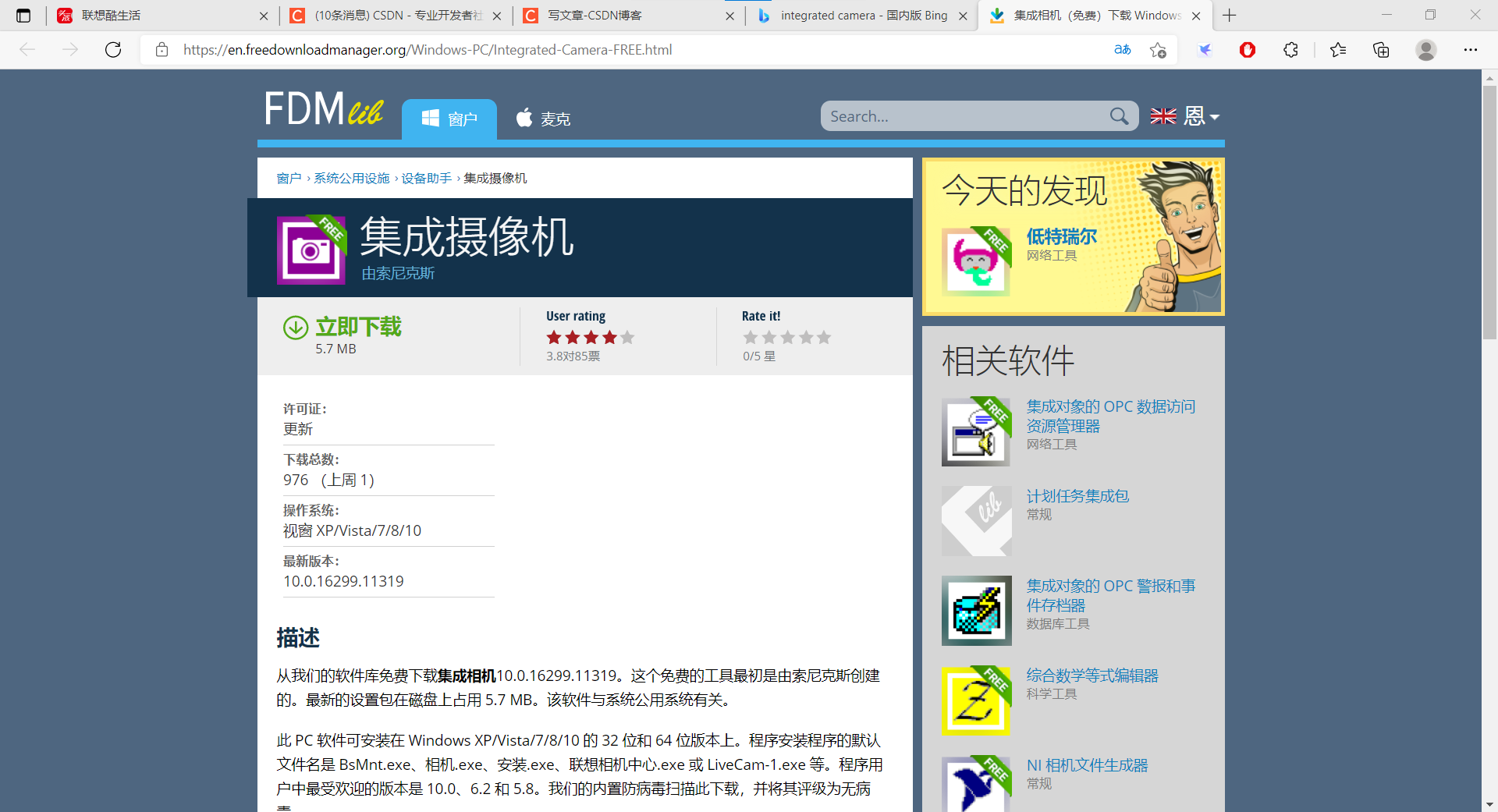The width and height of the screenshot is (1498, 812).
Task: Click the Search input field
Action: tap(964, 116)
